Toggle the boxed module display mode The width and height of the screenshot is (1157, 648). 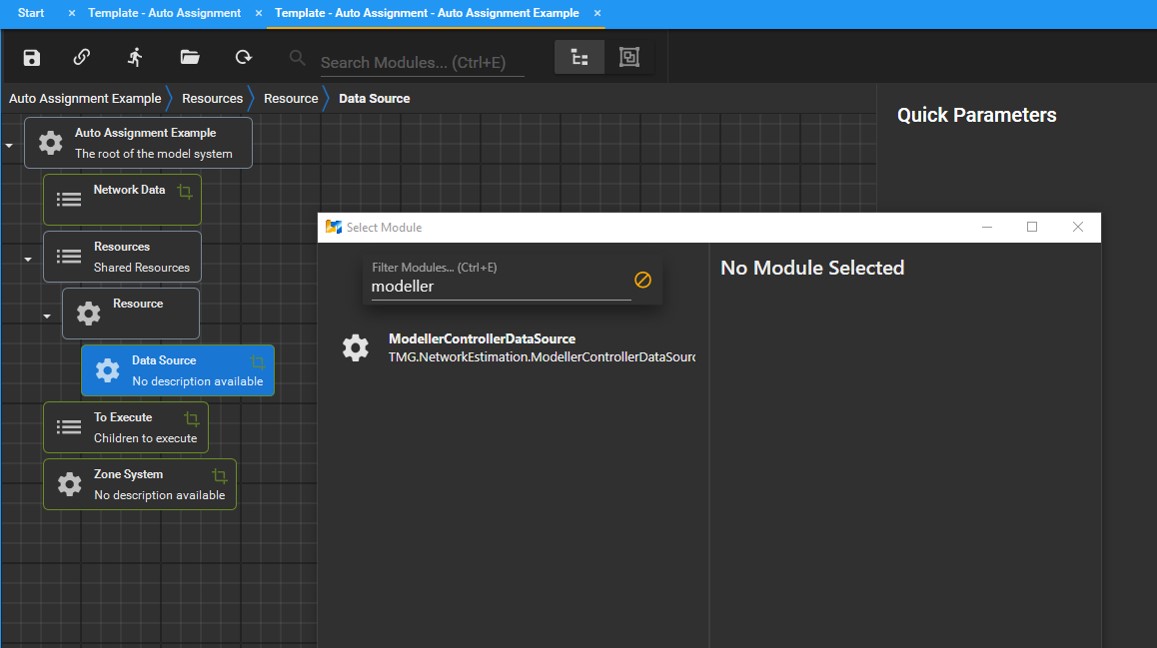tap(629, 57)
